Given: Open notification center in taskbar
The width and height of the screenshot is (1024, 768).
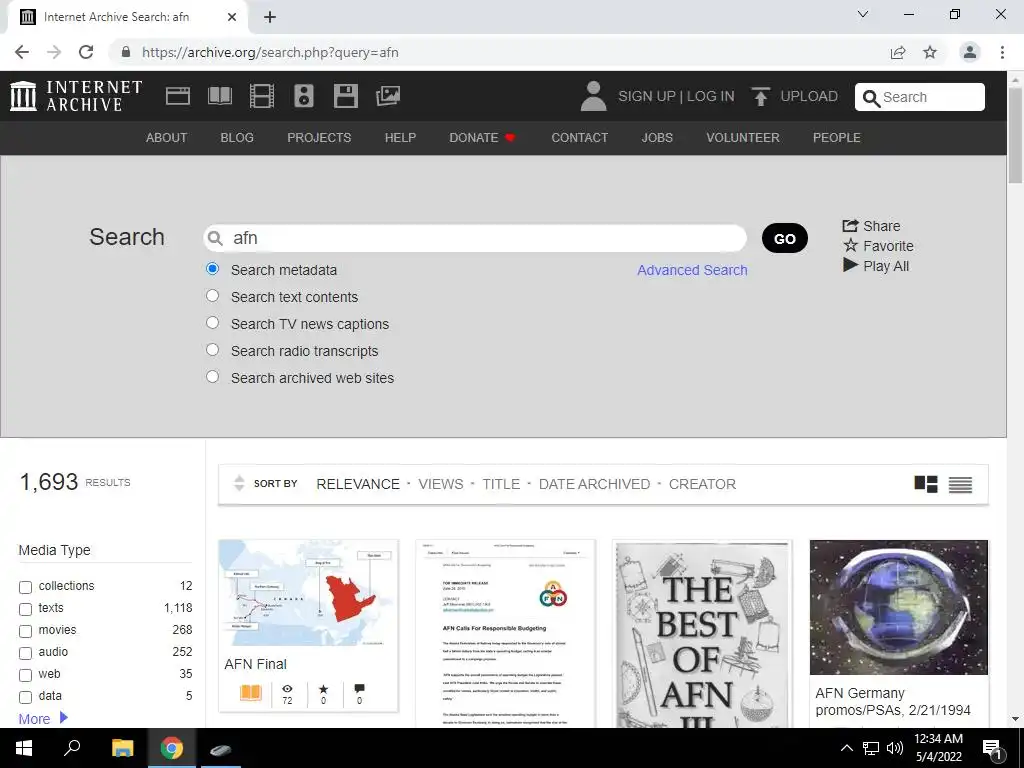Looking at the screenshot, I should [x=992, y=748].
